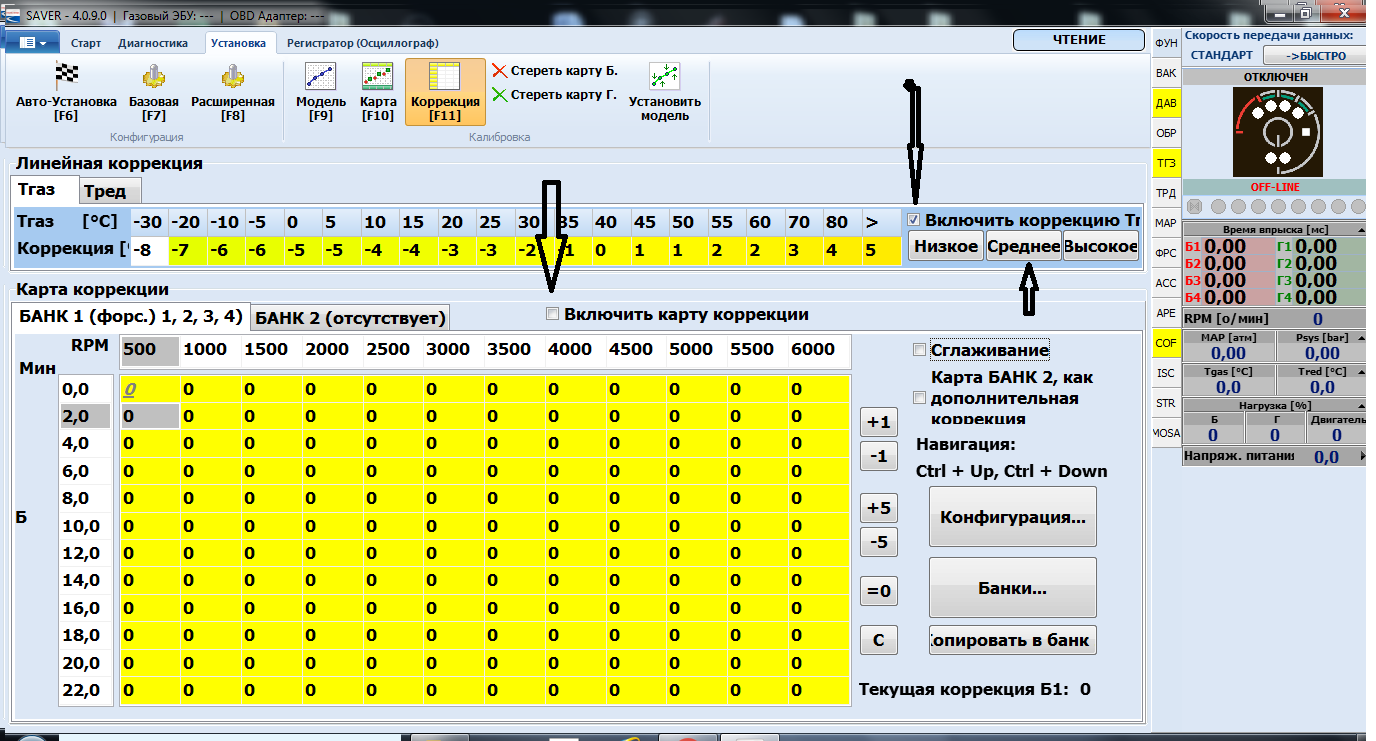1376x741 pixels.
Task: Open Базовая [F7] configuration
Action: (153, 77)
